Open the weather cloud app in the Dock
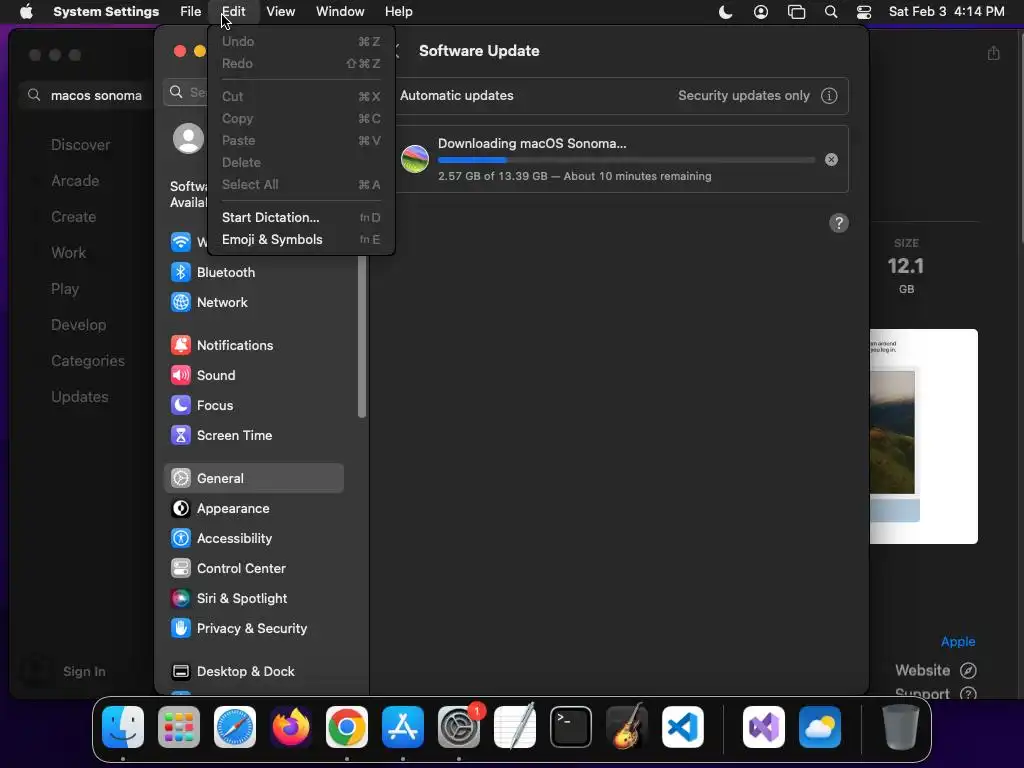Viewport: 1024px width, 768px height. click(x=820, y=727)
